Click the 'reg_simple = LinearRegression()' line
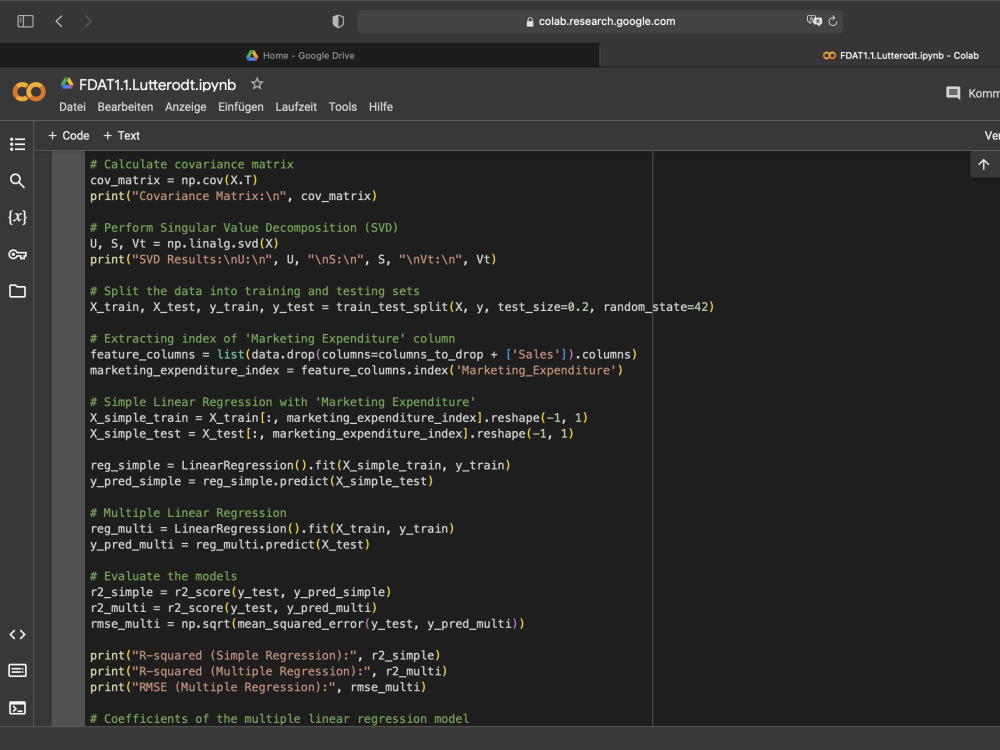1000x750 pixels. 300,466
